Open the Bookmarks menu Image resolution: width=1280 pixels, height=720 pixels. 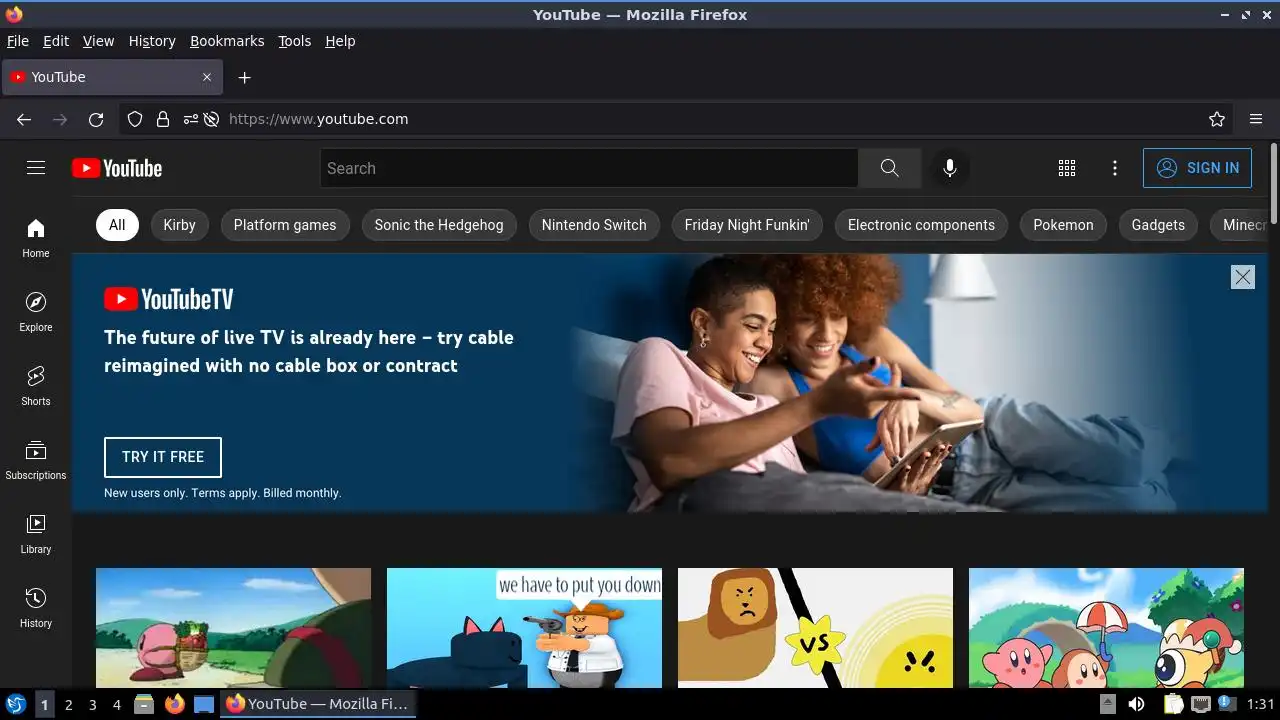(x=227, y=41)
